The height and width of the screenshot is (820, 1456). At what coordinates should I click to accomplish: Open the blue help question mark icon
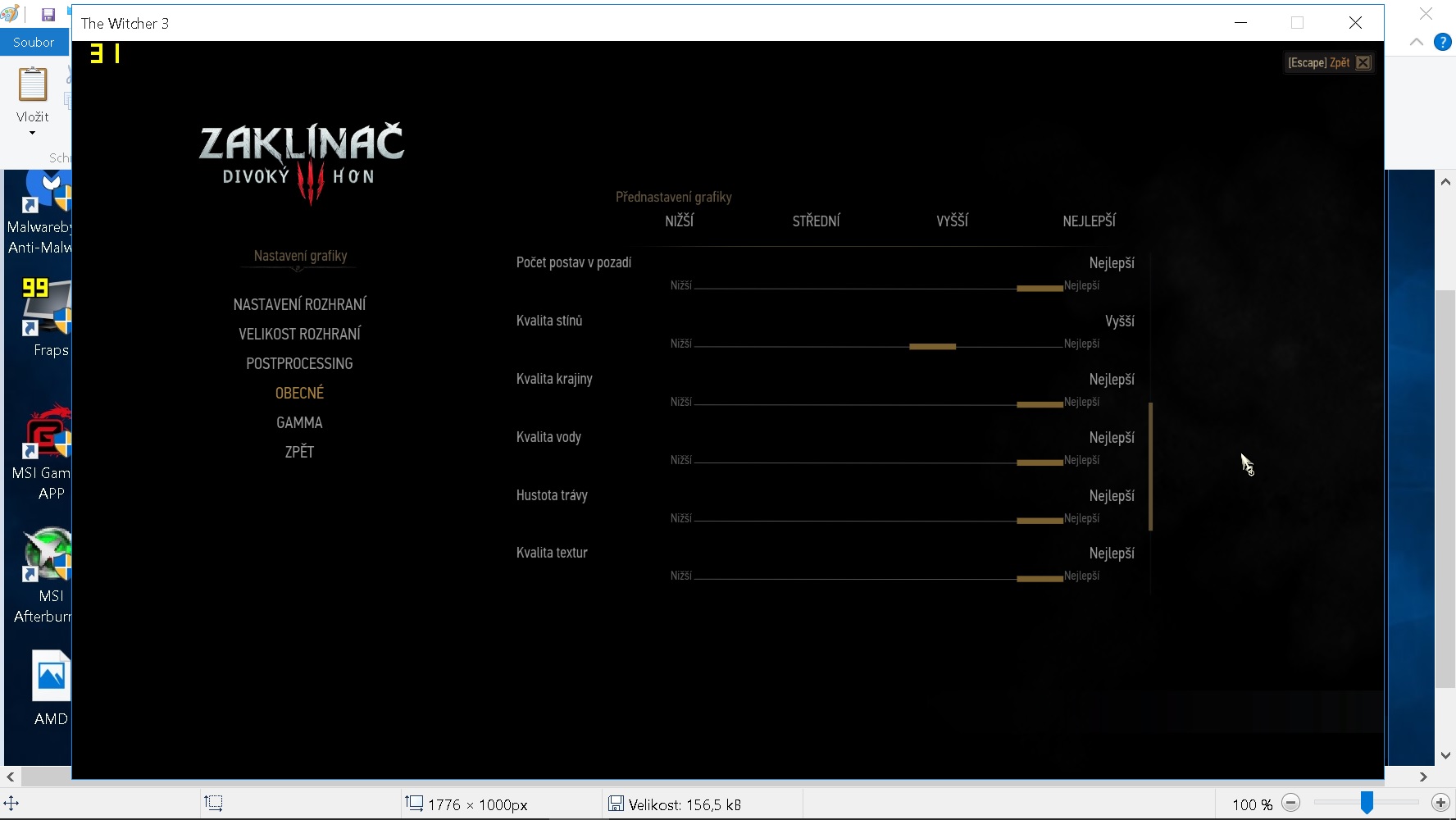pos(1443,42)
